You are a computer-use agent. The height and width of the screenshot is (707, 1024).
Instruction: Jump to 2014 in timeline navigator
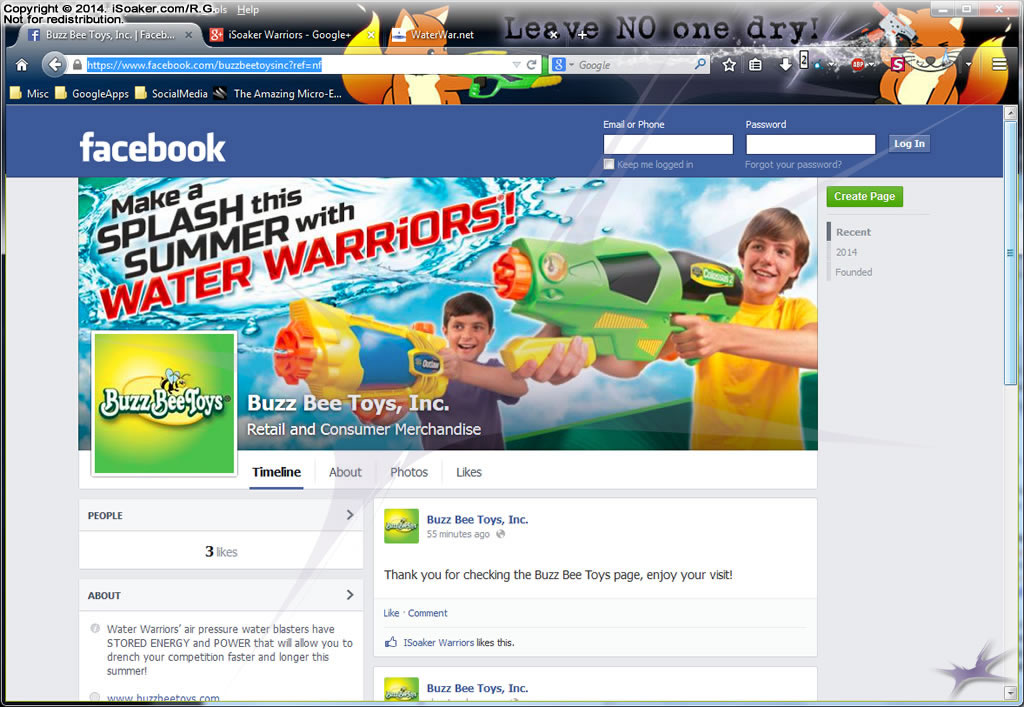pyautogui.click(x=846, y=252)
